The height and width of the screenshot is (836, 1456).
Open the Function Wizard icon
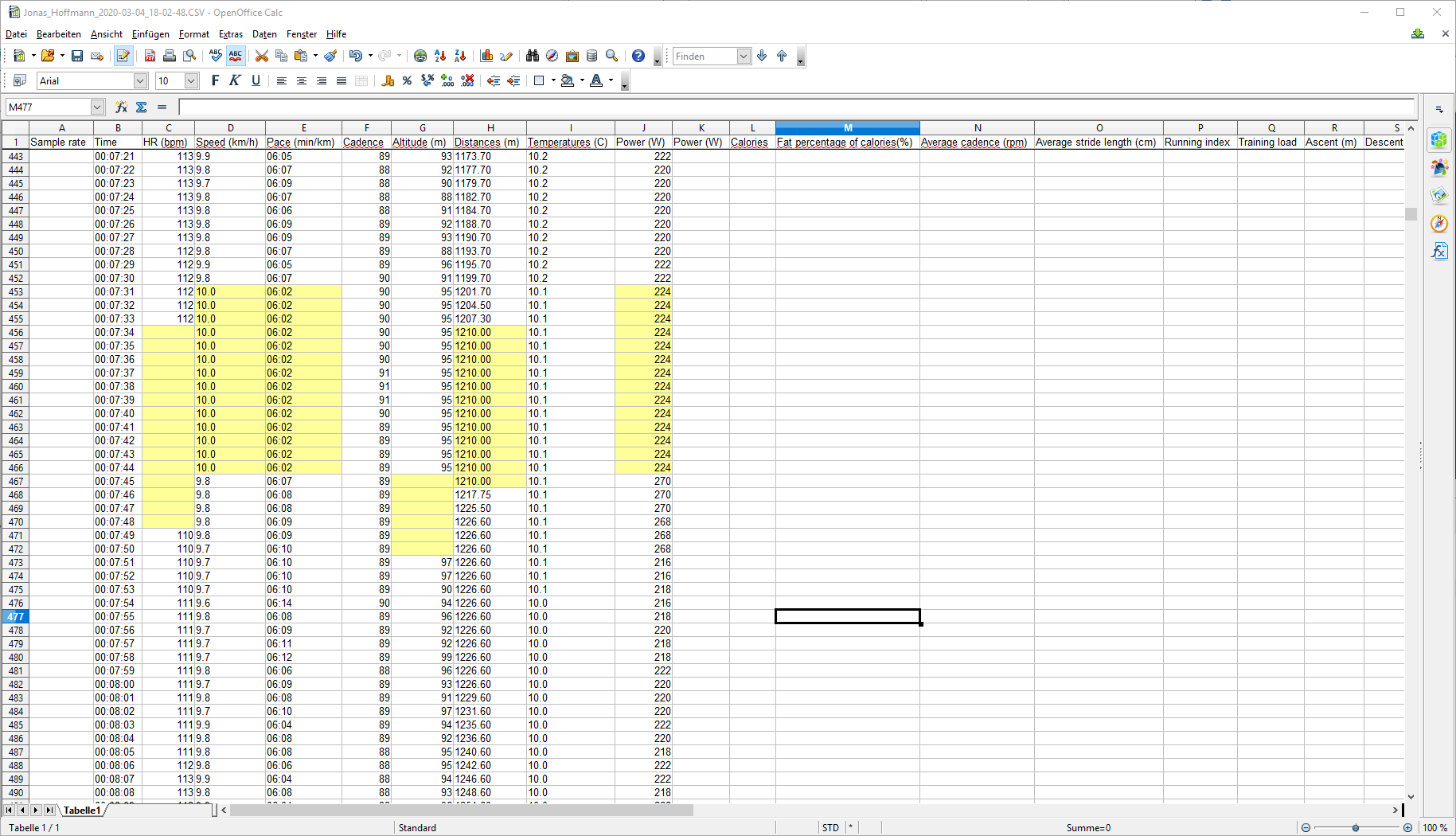pos(121,107)
